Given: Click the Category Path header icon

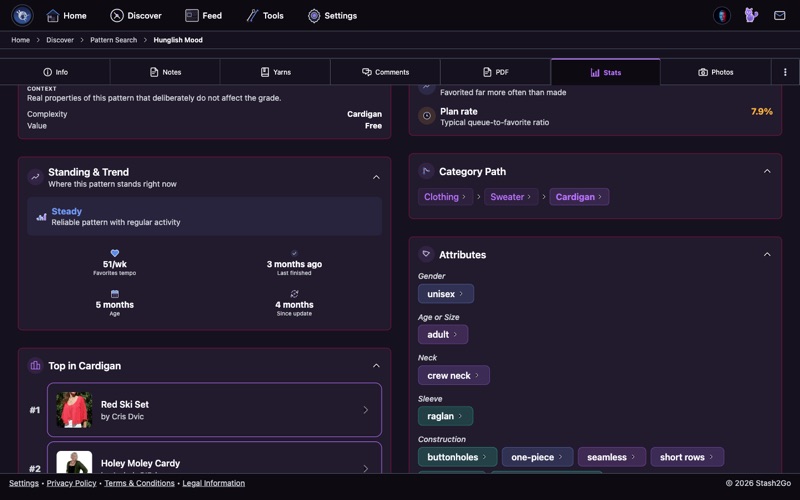Looking at the screenshot, I should pos(426,171).
